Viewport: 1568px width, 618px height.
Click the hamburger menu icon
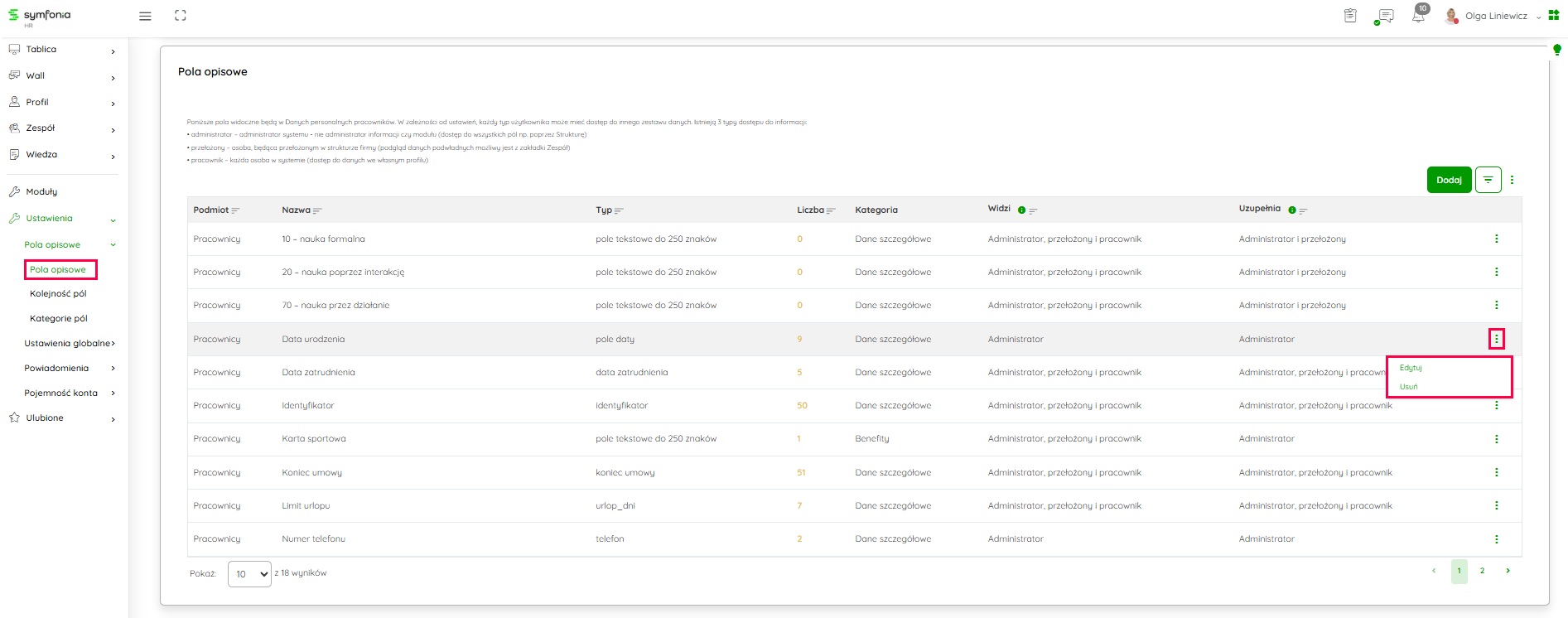145,16
